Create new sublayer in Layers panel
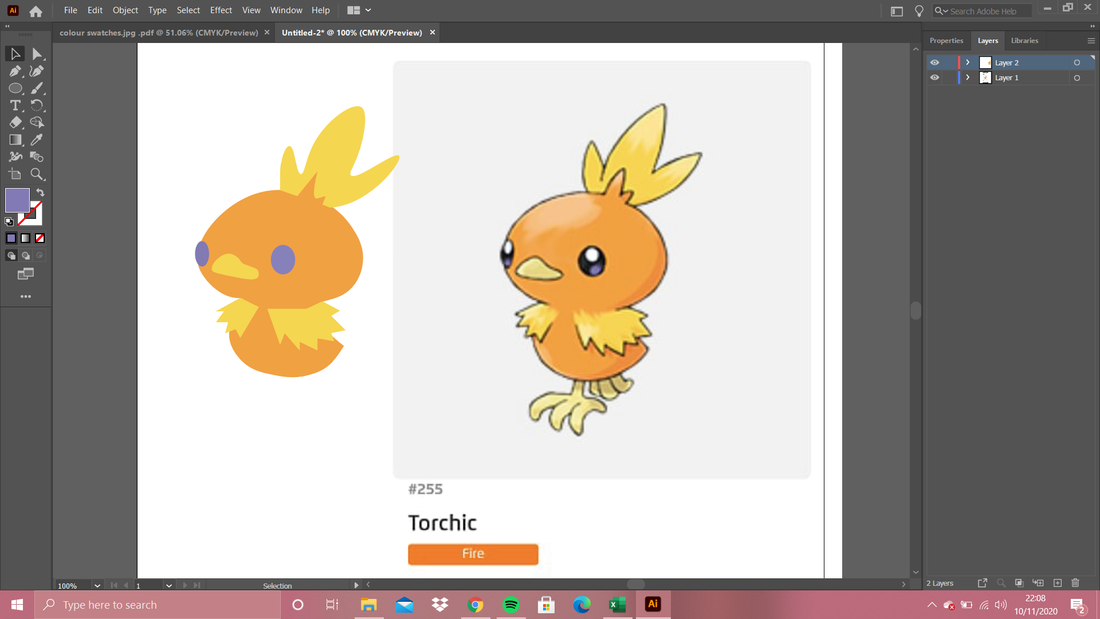 (x=1038, y=583)
